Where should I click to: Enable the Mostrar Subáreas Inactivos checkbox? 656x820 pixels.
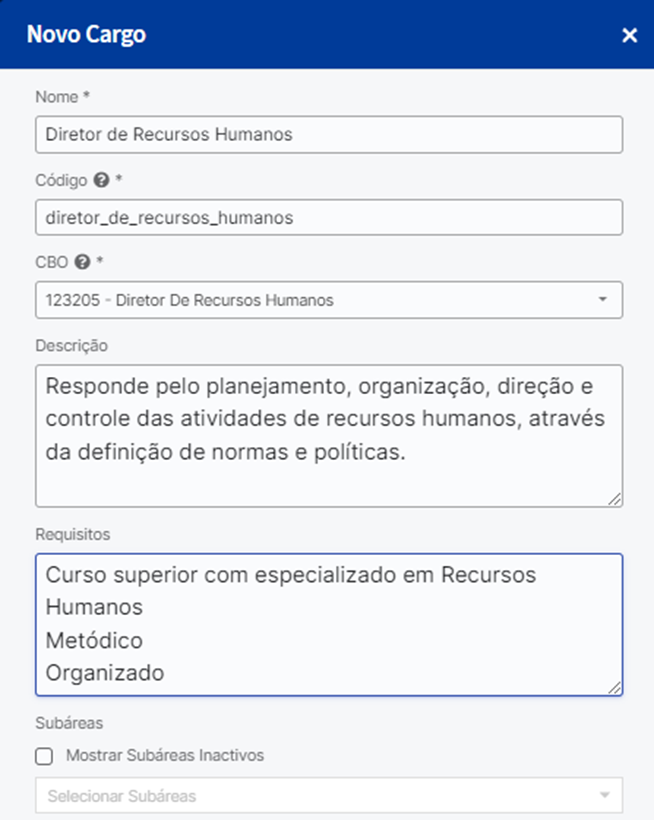coord(44,756)
